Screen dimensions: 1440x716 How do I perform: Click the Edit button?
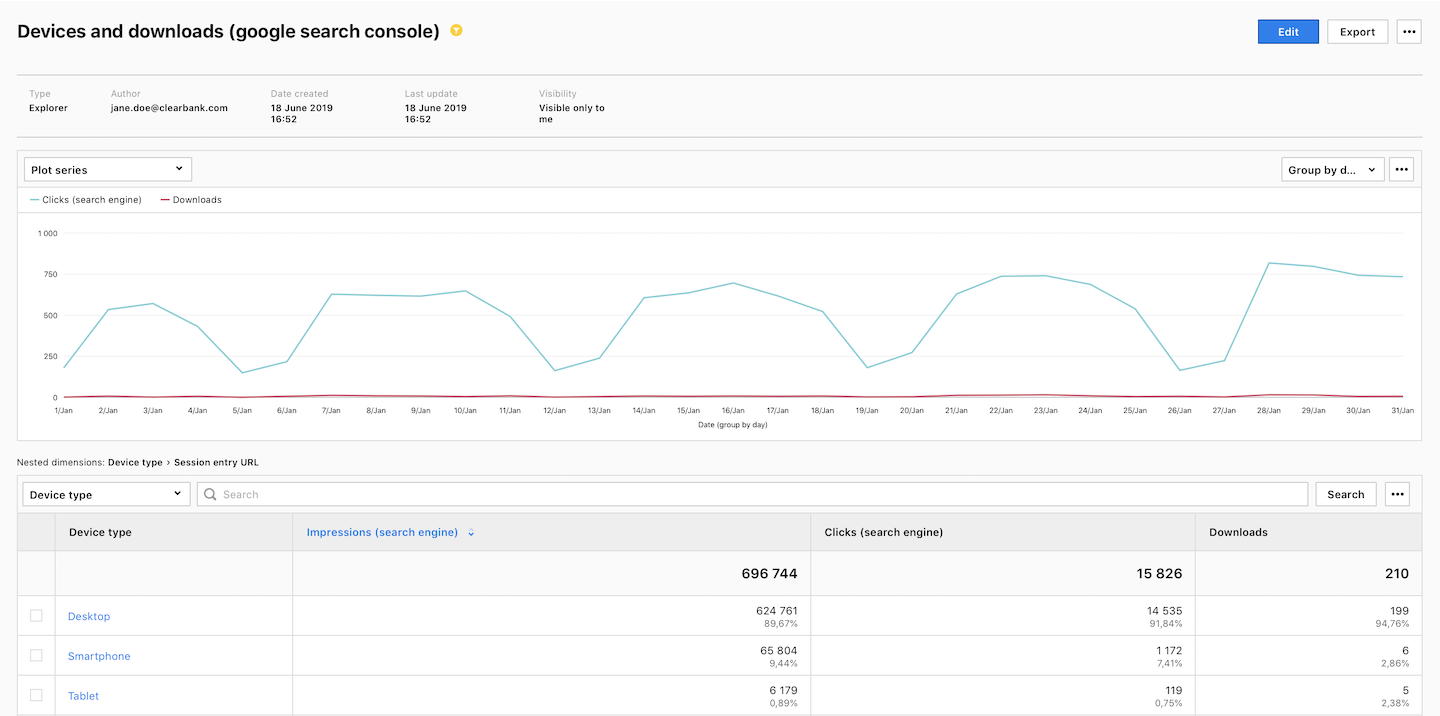click(x=1288, y=32)
